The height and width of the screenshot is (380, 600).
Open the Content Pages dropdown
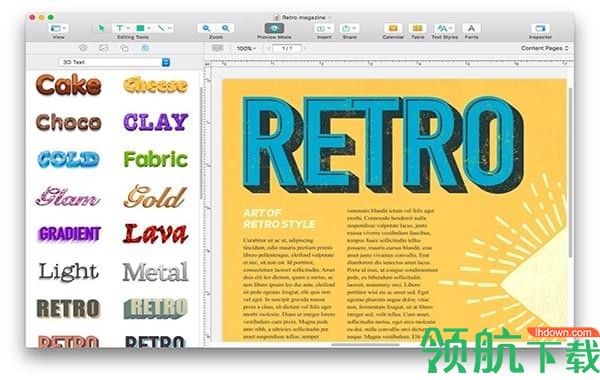pos(544,48)
